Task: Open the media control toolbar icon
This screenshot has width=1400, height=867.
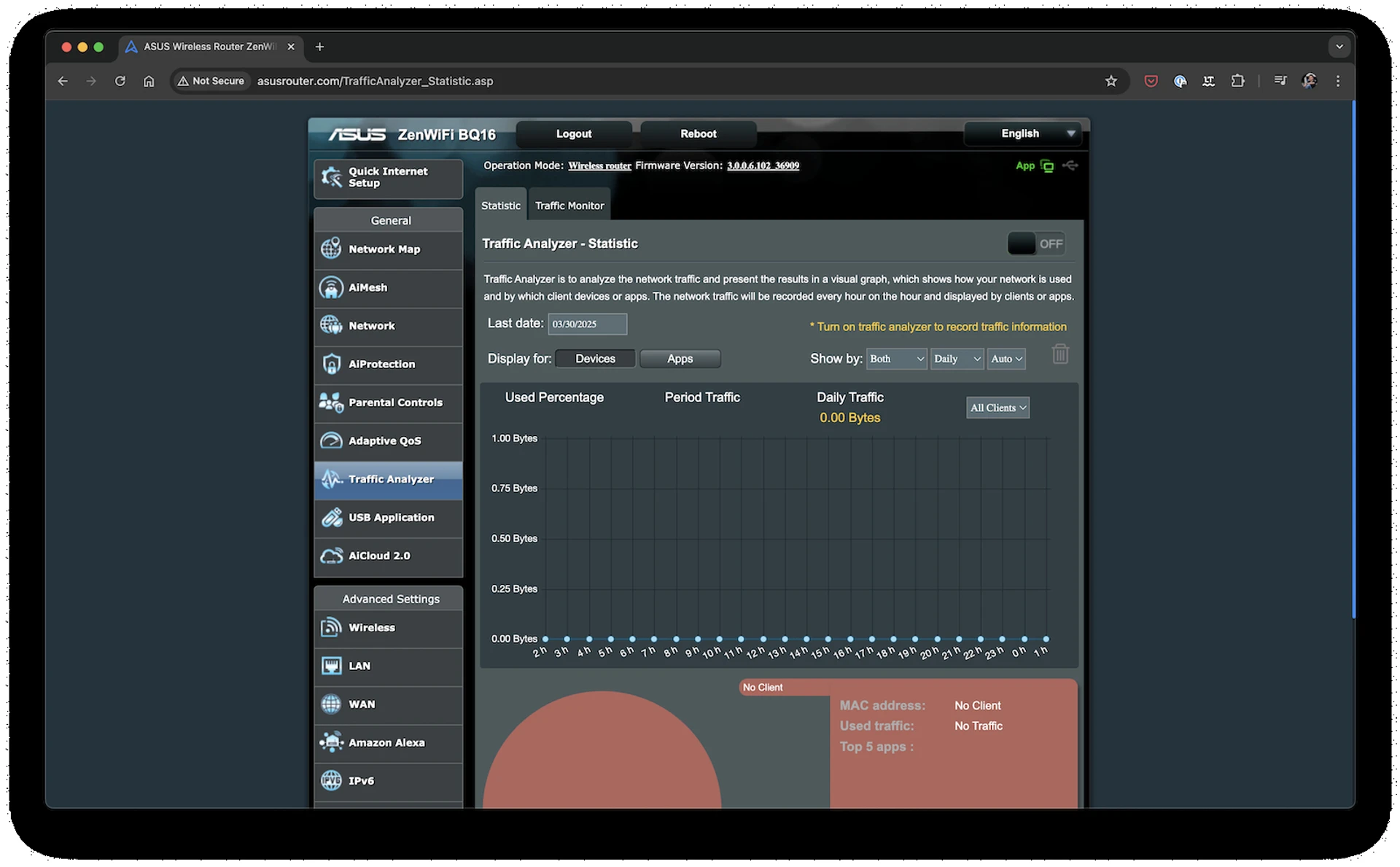Action: click(x=1280, y=81)
